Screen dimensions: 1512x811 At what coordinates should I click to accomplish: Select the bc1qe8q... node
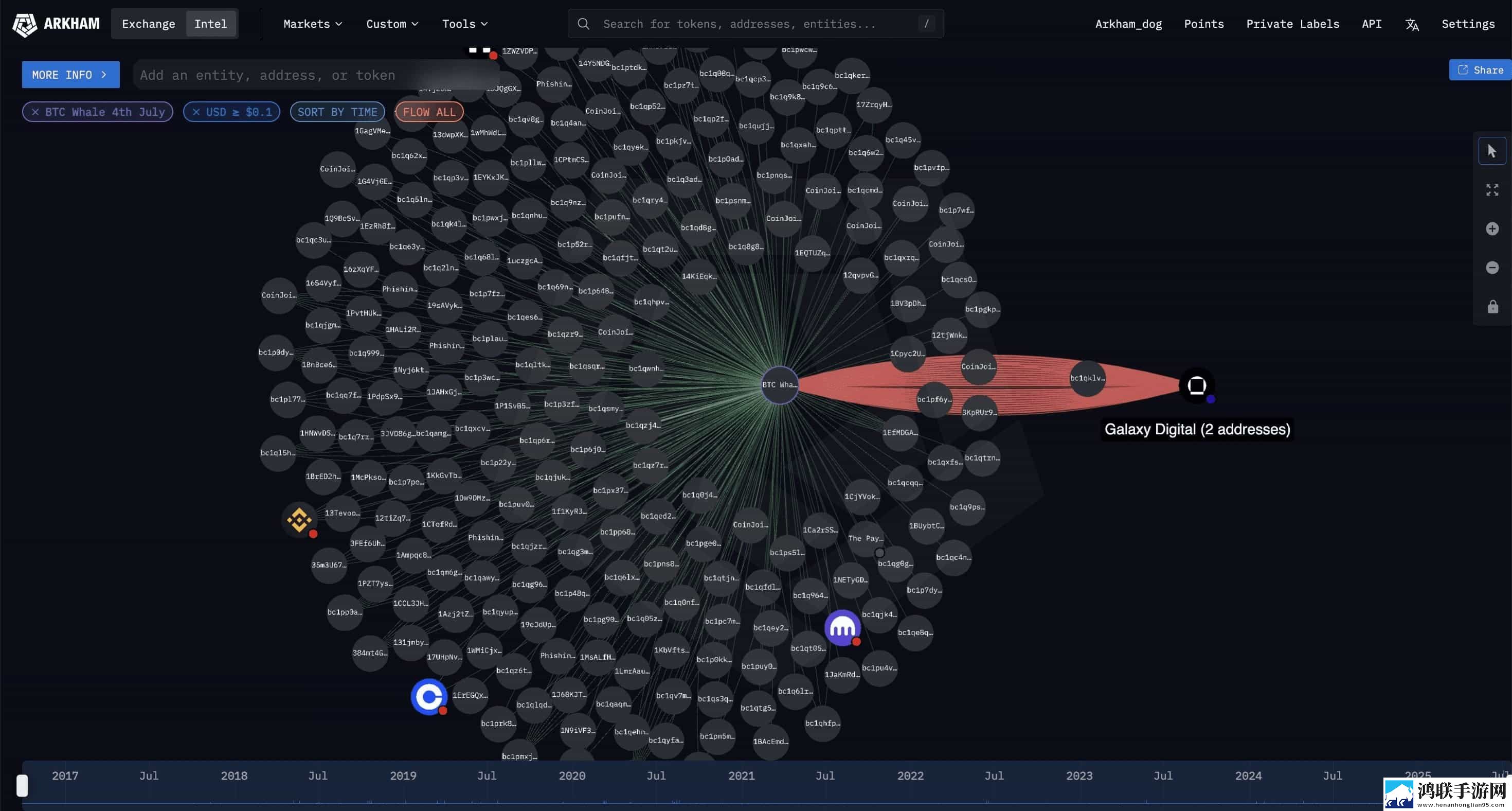click(x=915, y=632)
